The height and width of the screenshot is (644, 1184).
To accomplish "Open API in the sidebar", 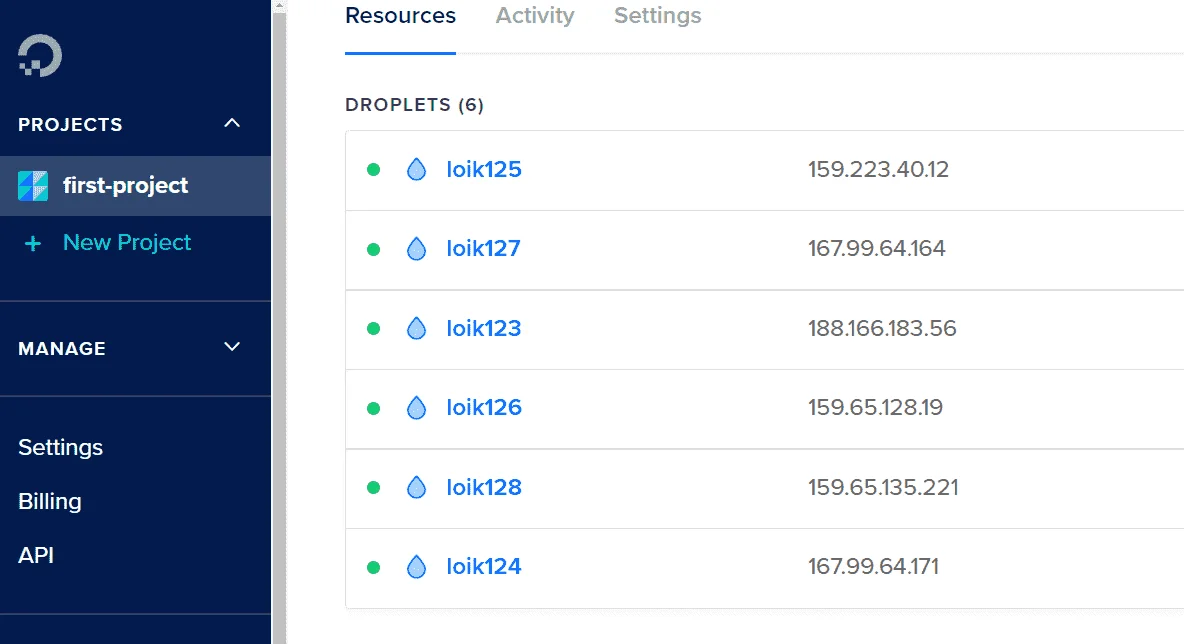I will coord(35,555).
